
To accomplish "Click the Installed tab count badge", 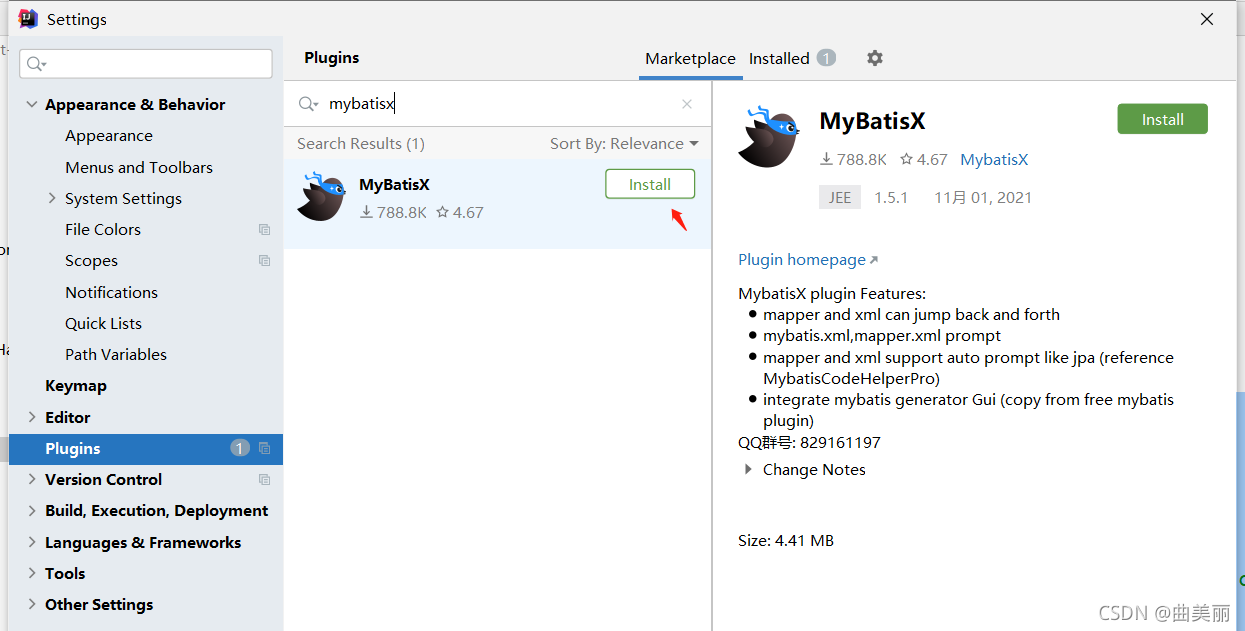I will point(826,58).
